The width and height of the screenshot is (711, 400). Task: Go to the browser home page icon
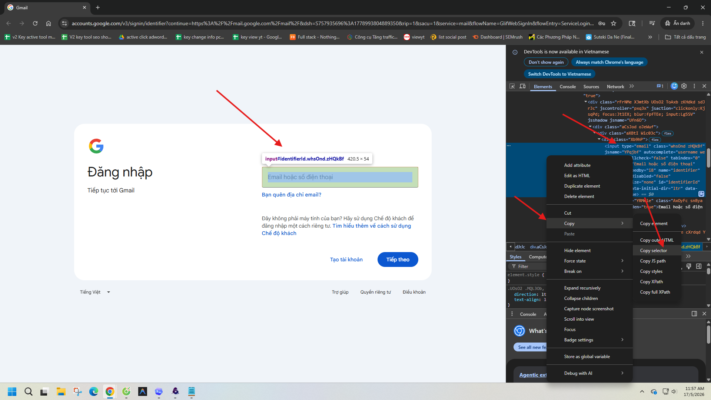coord(48,23)
